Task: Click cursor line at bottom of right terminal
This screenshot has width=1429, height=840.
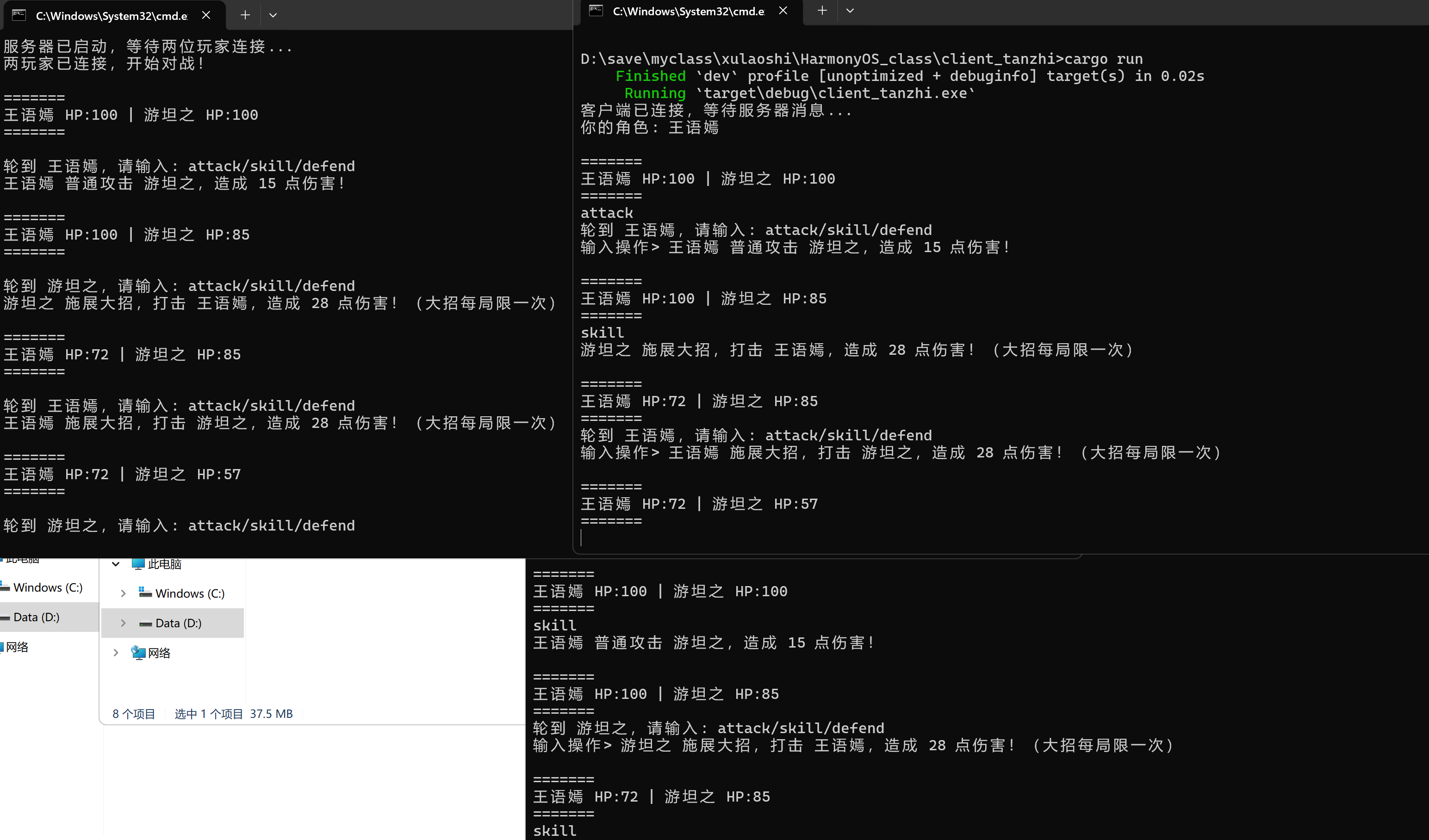Action: click(x=582, y=538)
